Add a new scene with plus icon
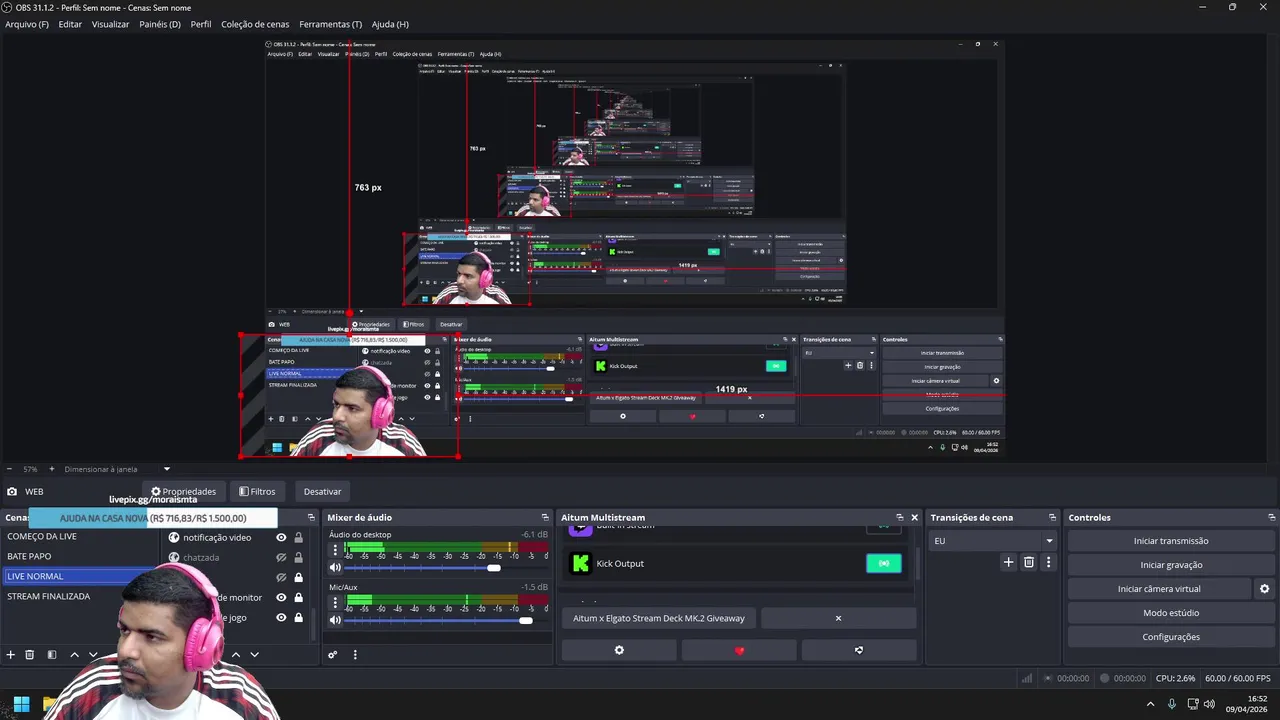Screen dimensions: 1280x720 coord(11,655)
